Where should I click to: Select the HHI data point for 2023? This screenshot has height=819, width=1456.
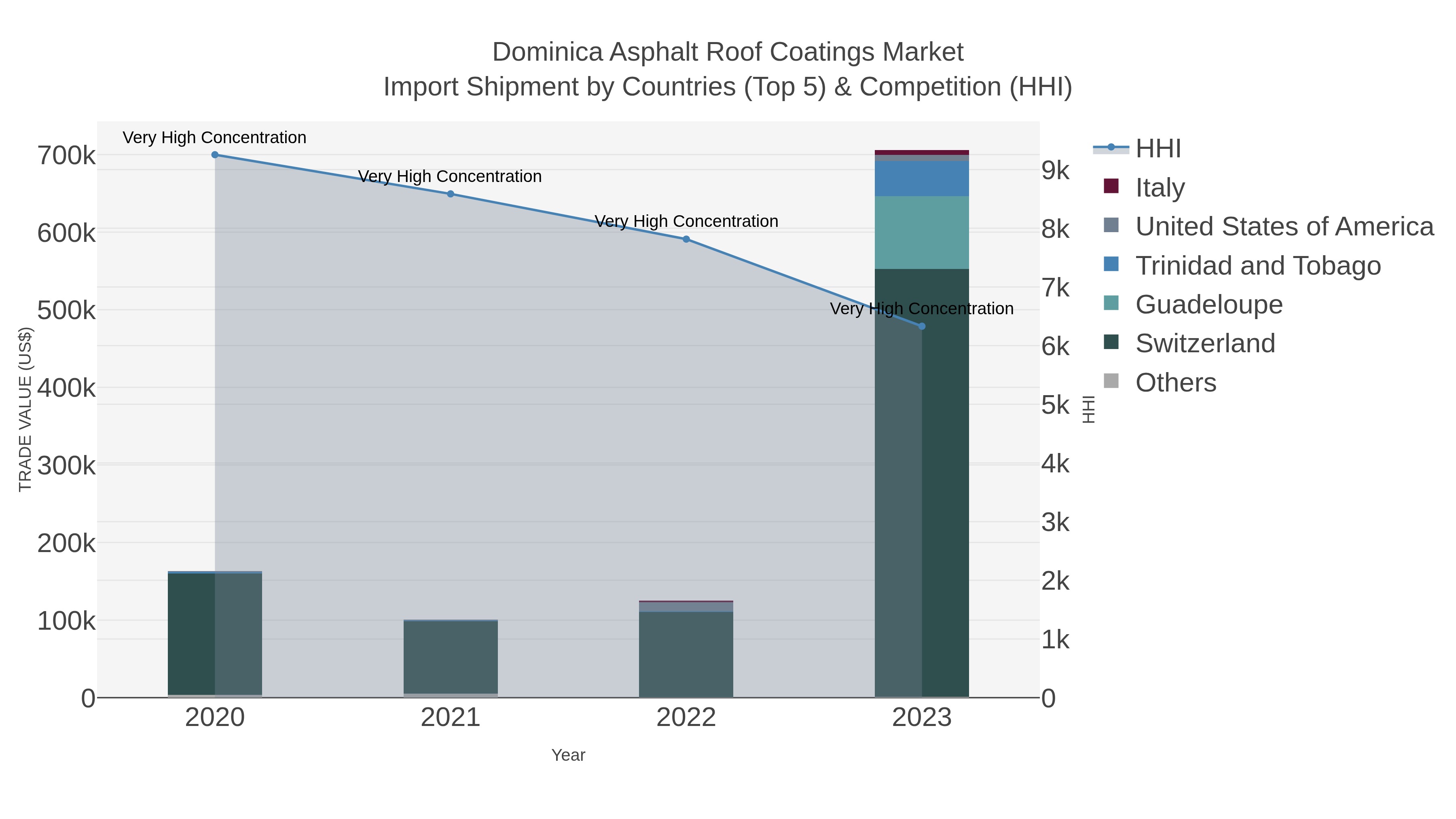click(922, 326)
